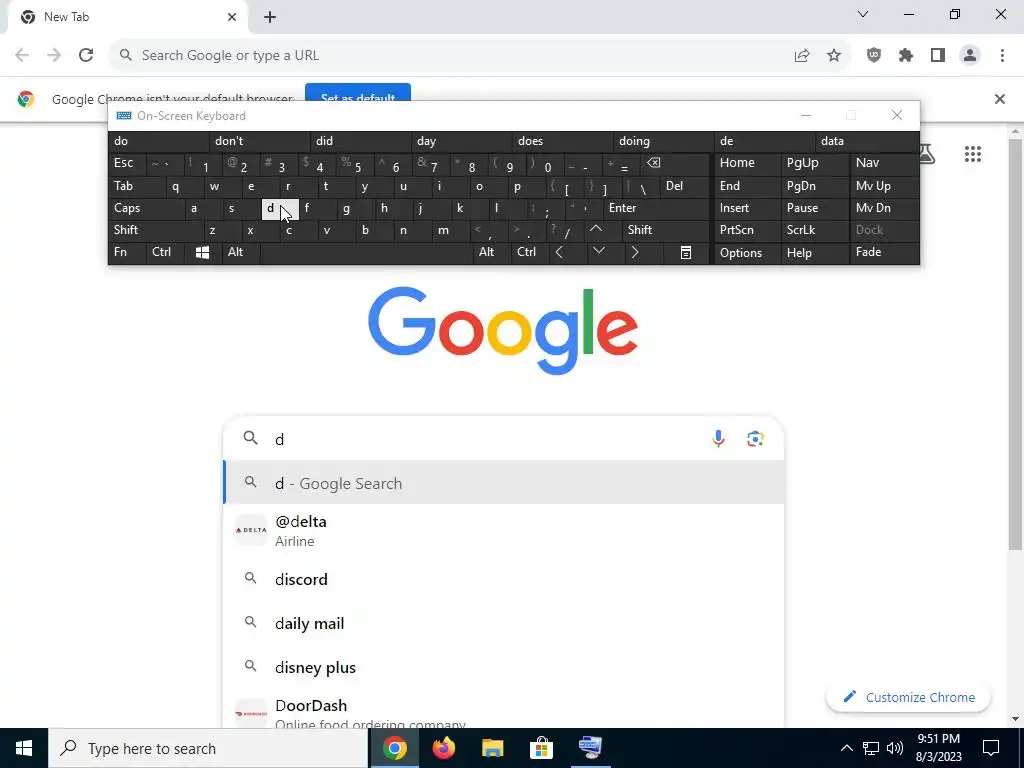This screenshot has height=768, width=1024.
Task: Pick the "does" word prediction
Action: tap(563, 141)
